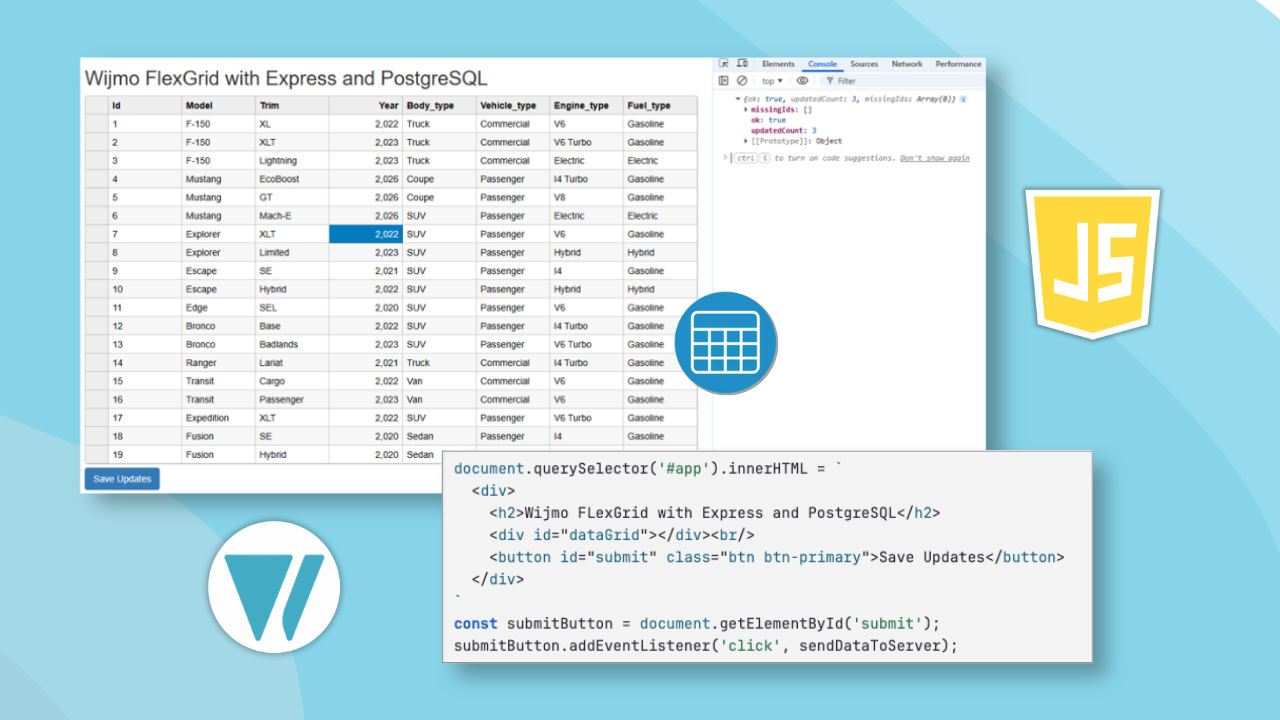The width and height of the screenshot is (1280, 720).
Task: Click the live expression eye icon
Action: click(x=802, y=81)
